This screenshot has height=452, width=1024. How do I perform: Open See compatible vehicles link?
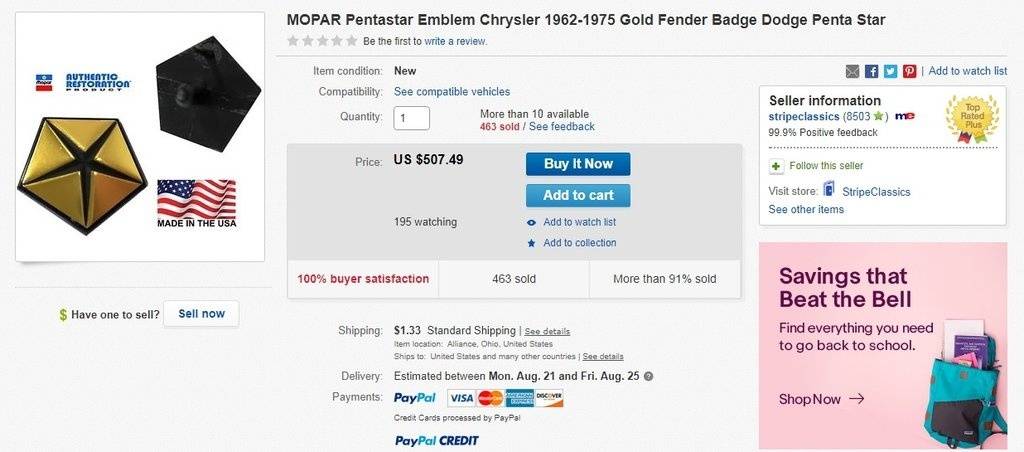452,92
